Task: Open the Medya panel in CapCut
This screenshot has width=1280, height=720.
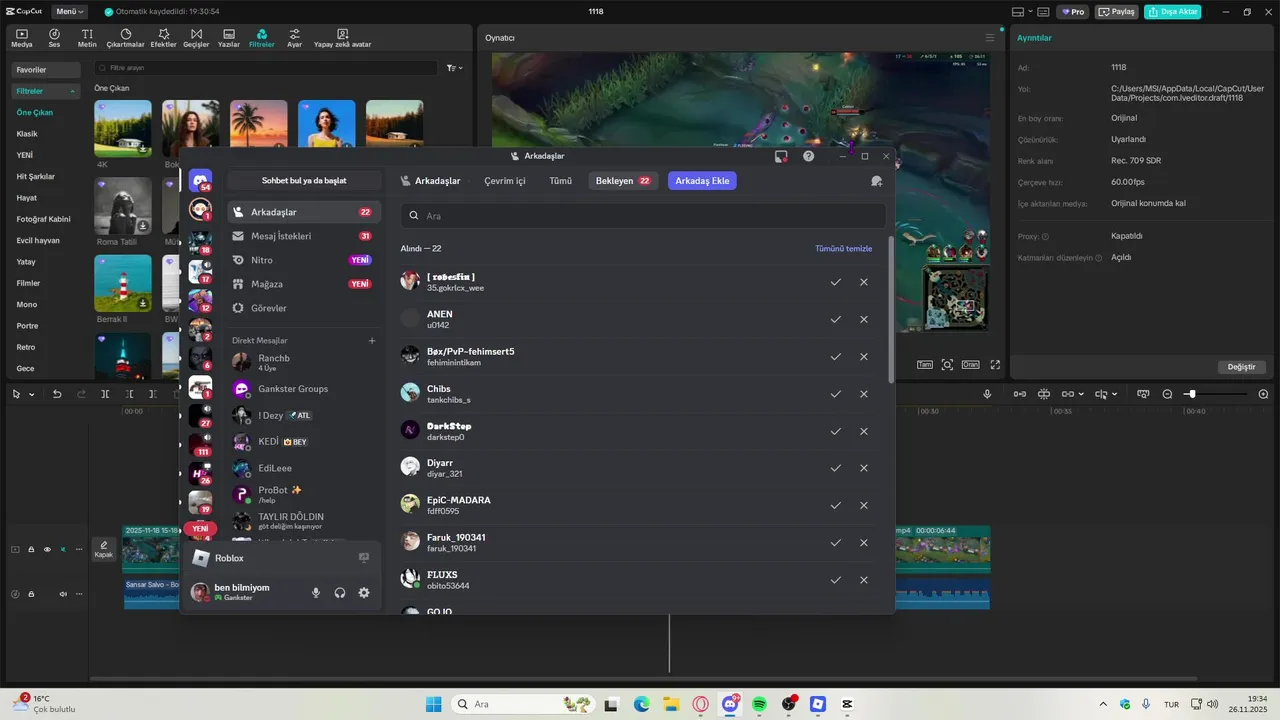Action: pyautogui.click(x=21, y=38)
